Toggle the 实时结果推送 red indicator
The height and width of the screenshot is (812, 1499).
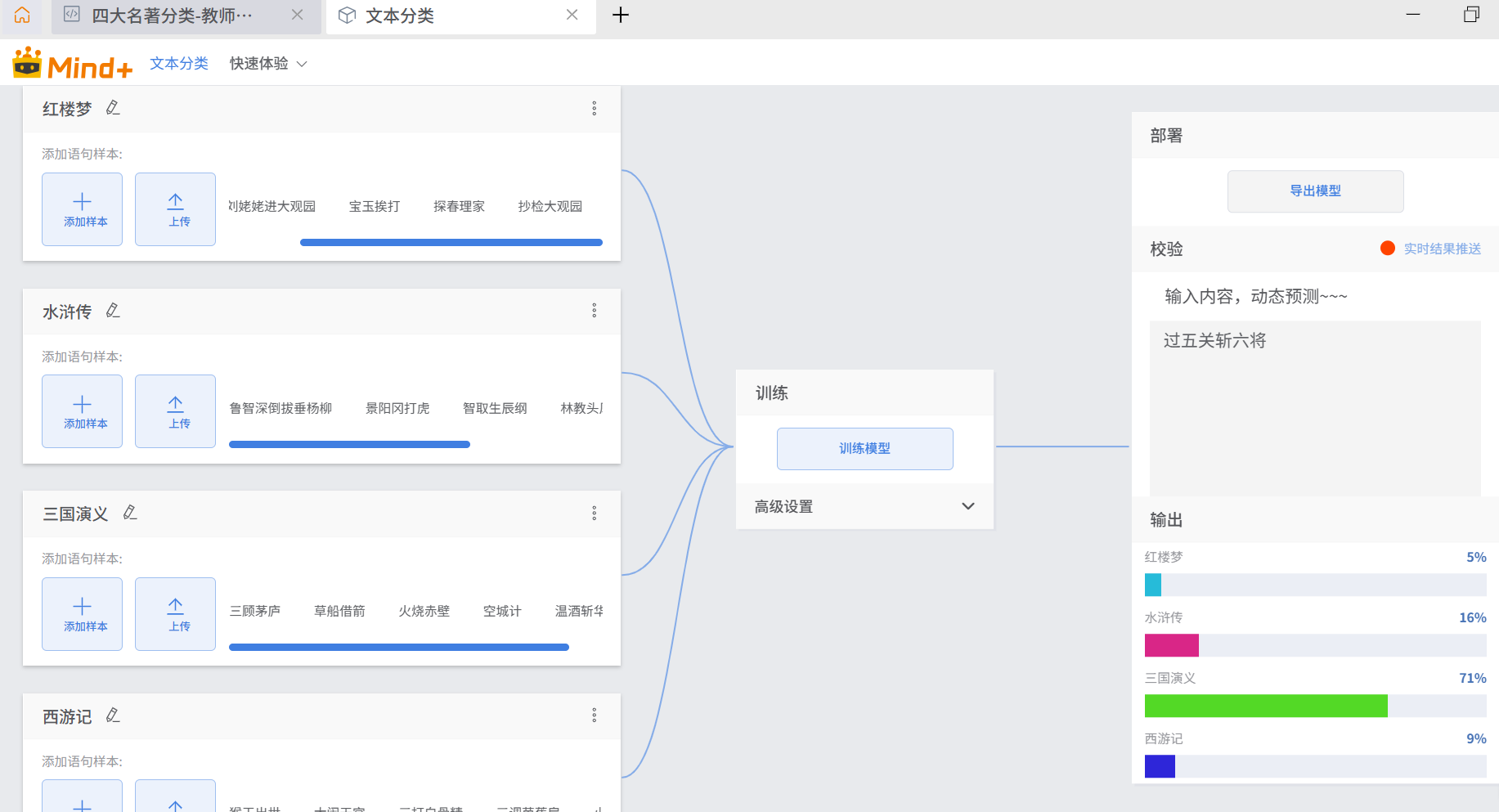pos(1387,249)
